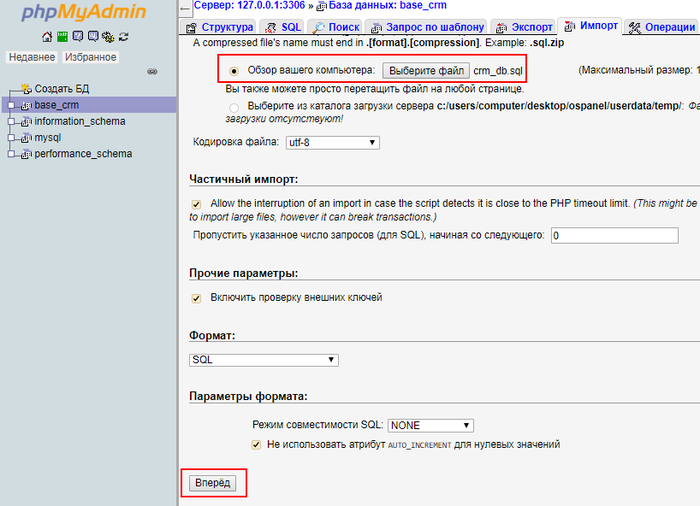Image resolution: width=700 pixels, height=506 pixels.
Task: Click the chain link icon in the sidebar
Action: click(152, 72)
